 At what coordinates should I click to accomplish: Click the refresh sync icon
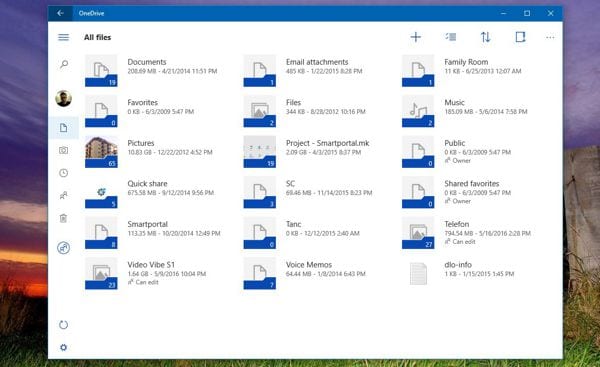tap(64, 325)
